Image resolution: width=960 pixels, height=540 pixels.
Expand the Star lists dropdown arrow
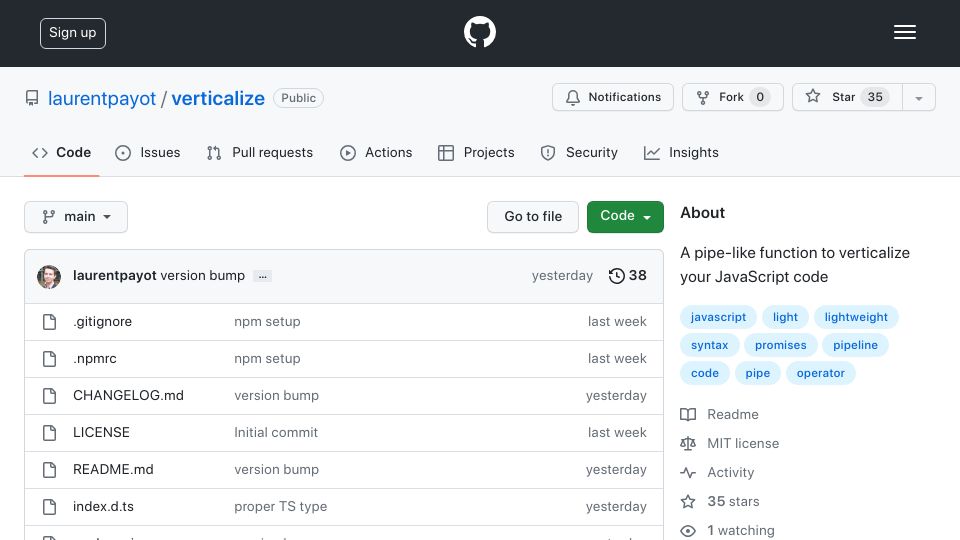coord(918,97)
